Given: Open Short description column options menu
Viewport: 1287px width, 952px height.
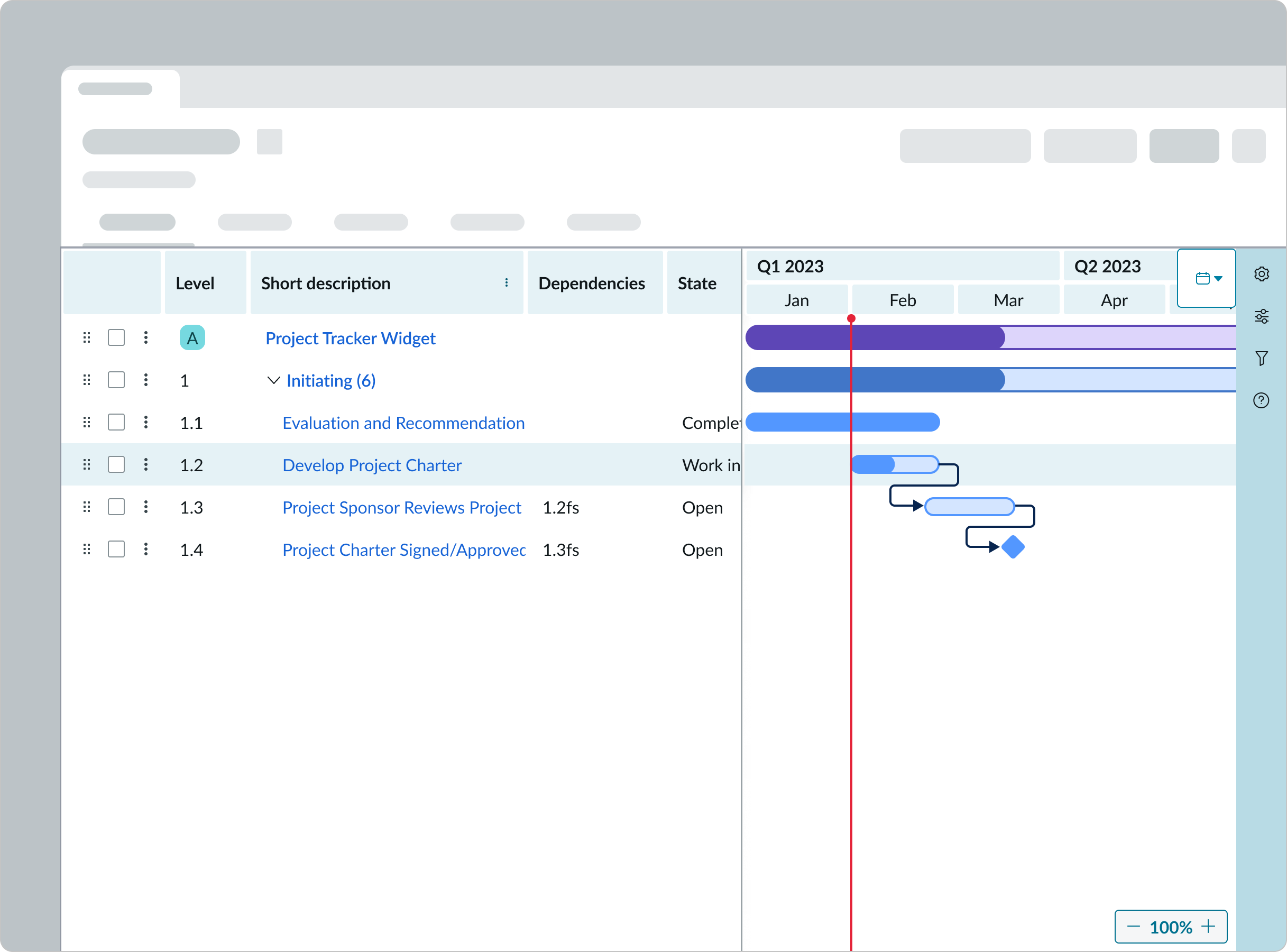Looking at the screenshot, I should [x=506, y=282].
